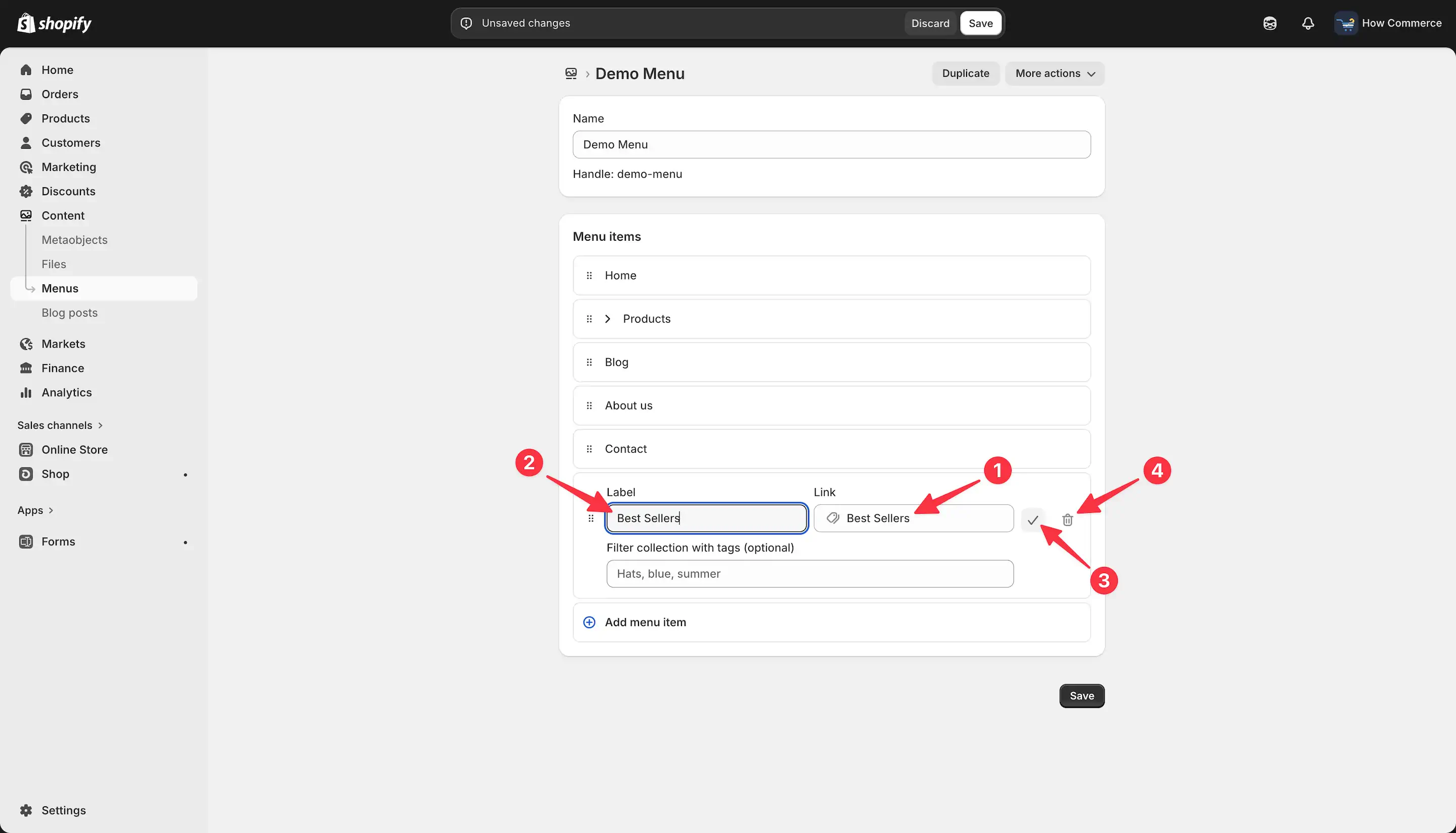Open the Home menu item row
The image size is (1456, 833).
831,276
